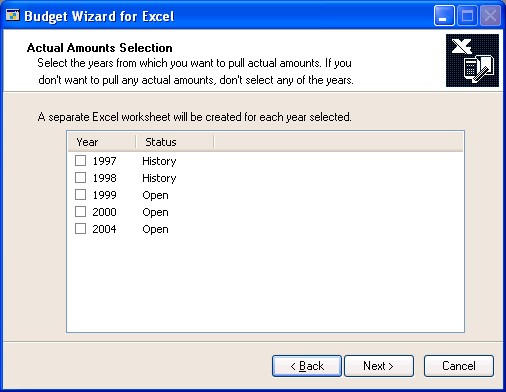Go to the Back step
This screenshot has height=392, width=506.
tap(307, 366)
